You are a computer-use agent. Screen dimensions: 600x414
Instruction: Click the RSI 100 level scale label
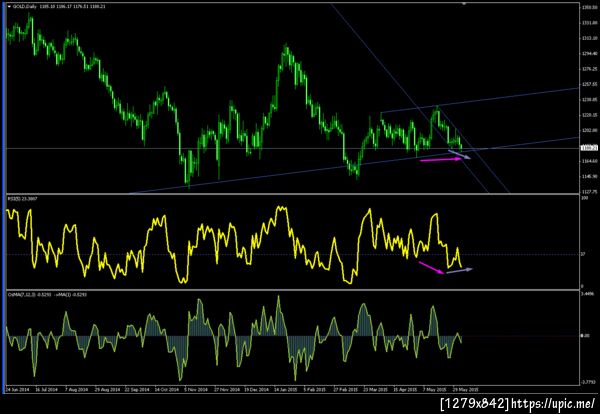pos(584,198)
